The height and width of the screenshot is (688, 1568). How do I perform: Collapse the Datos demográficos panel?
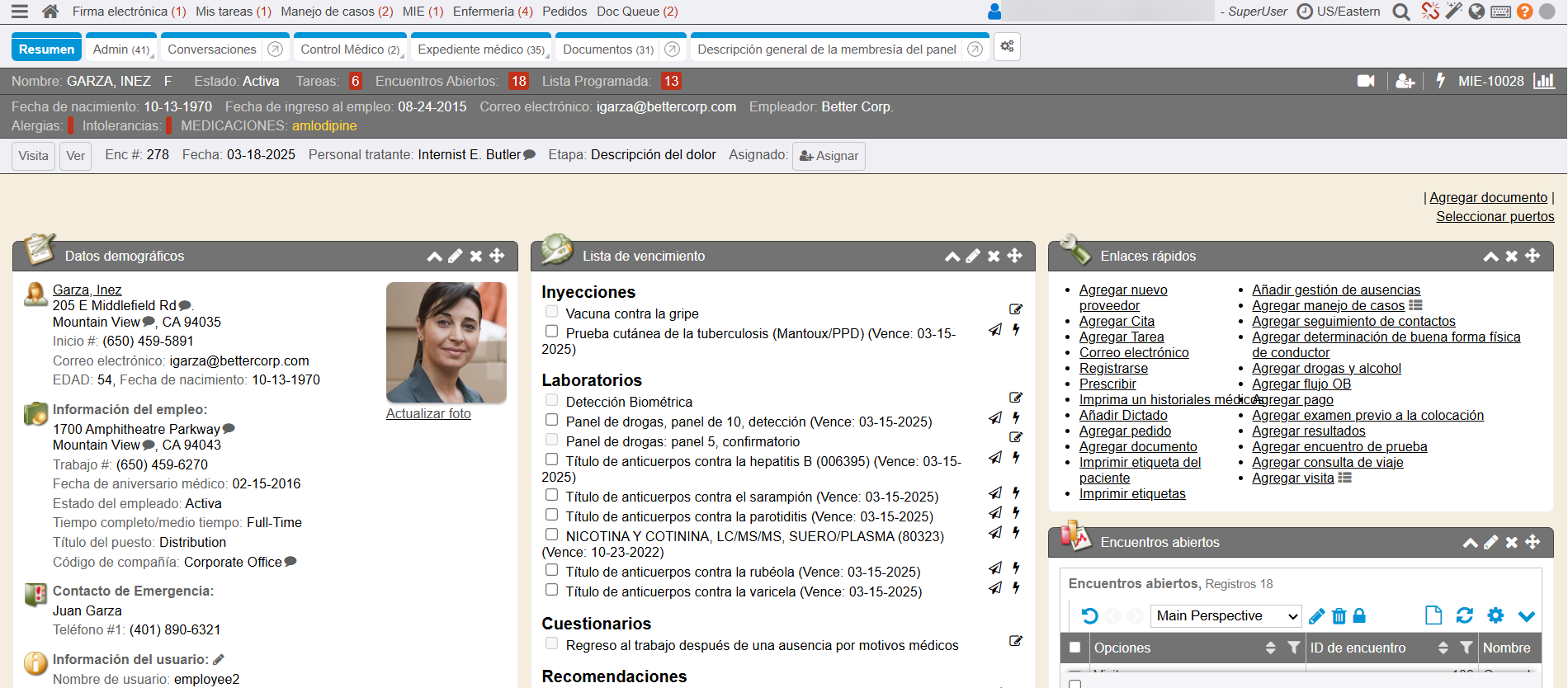click(434, 257)
